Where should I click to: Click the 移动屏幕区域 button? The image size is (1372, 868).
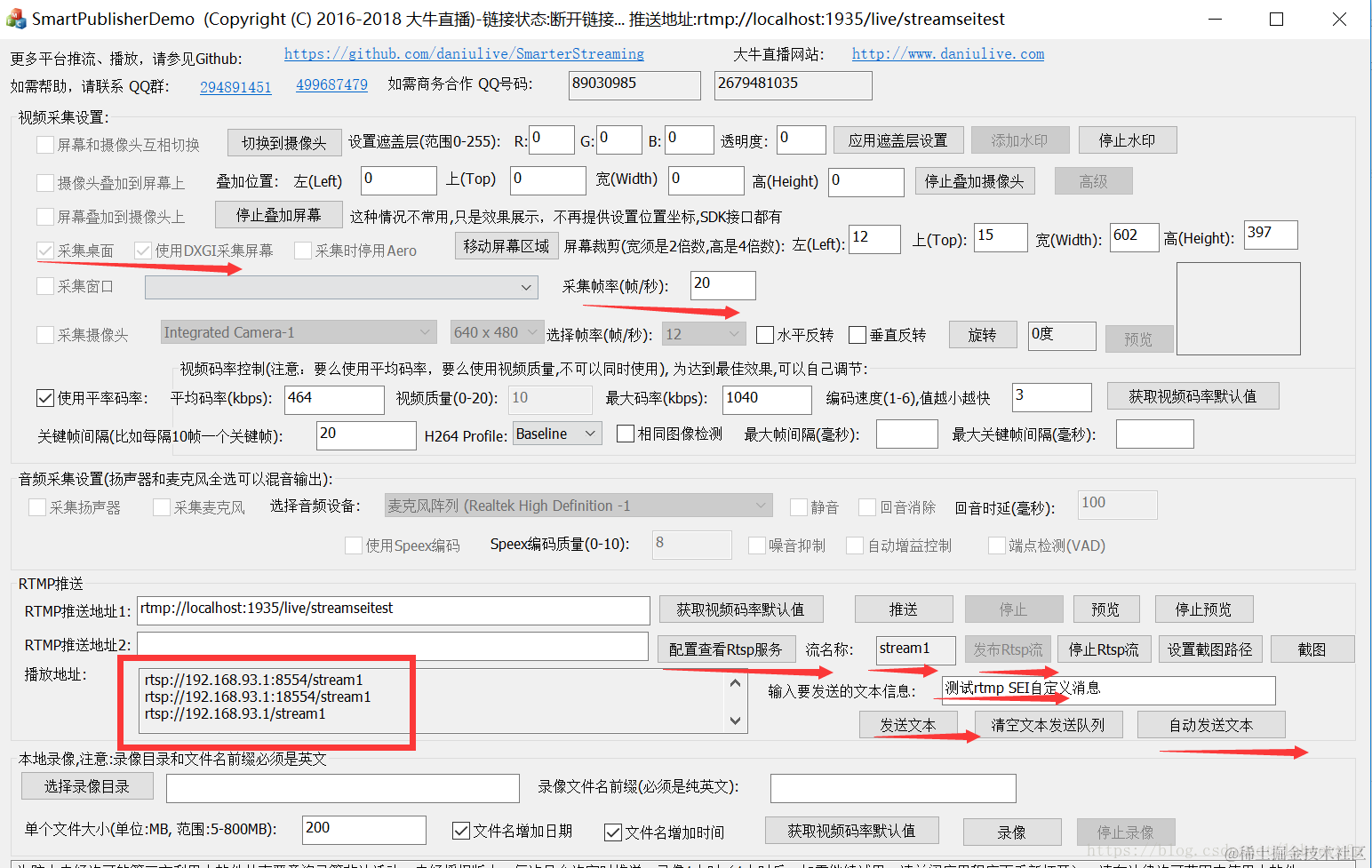coord(507,246)
